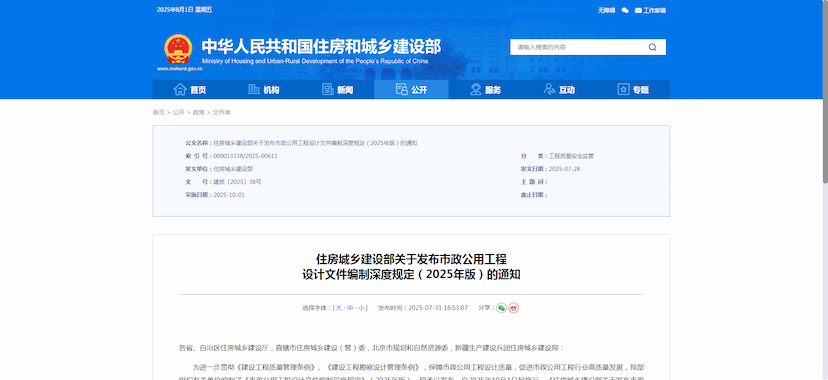Focus the 请输入搜索的内容 search field
Viewport: 828px width, 380px height.
coord(578,47)
